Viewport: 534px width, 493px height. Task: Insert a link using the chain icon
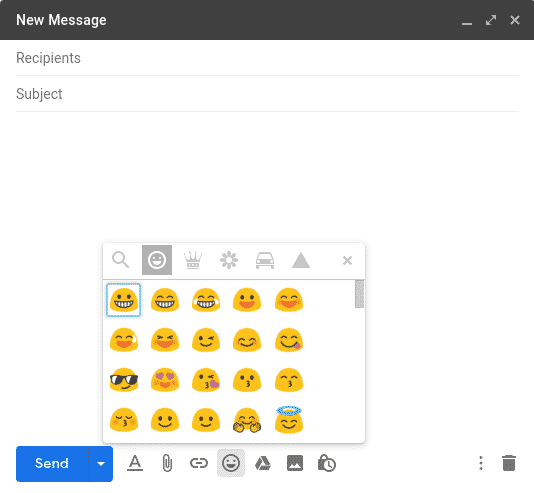199,463
